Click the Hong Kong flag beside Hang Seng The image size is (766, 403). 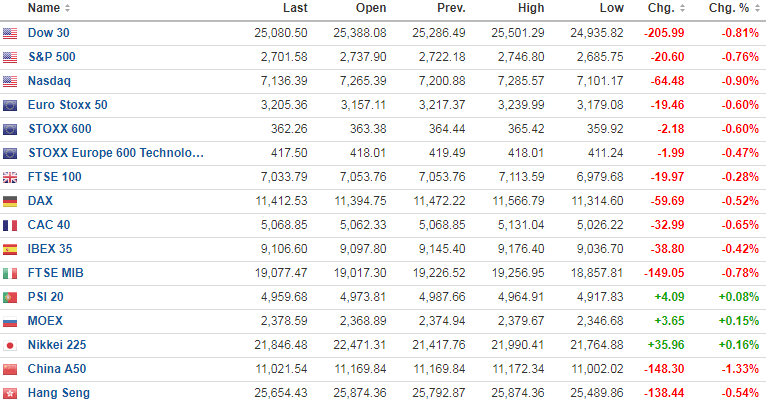pos(10,393)
